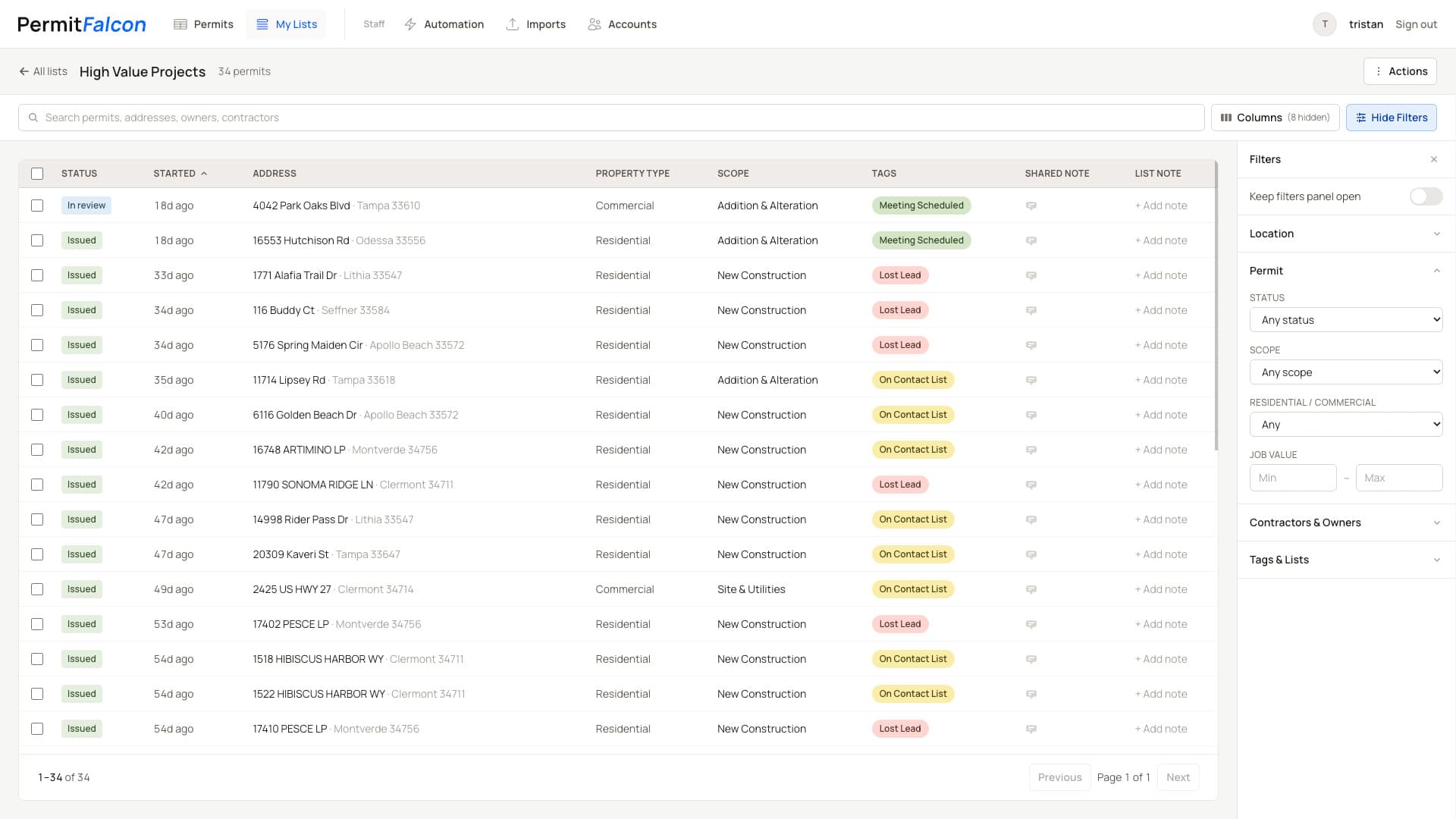Image resolution: width=1456 pixels, height=819 pixels.
Task: Open the Residential / Commercial dropdown
Action: (x=1346, y=425)
